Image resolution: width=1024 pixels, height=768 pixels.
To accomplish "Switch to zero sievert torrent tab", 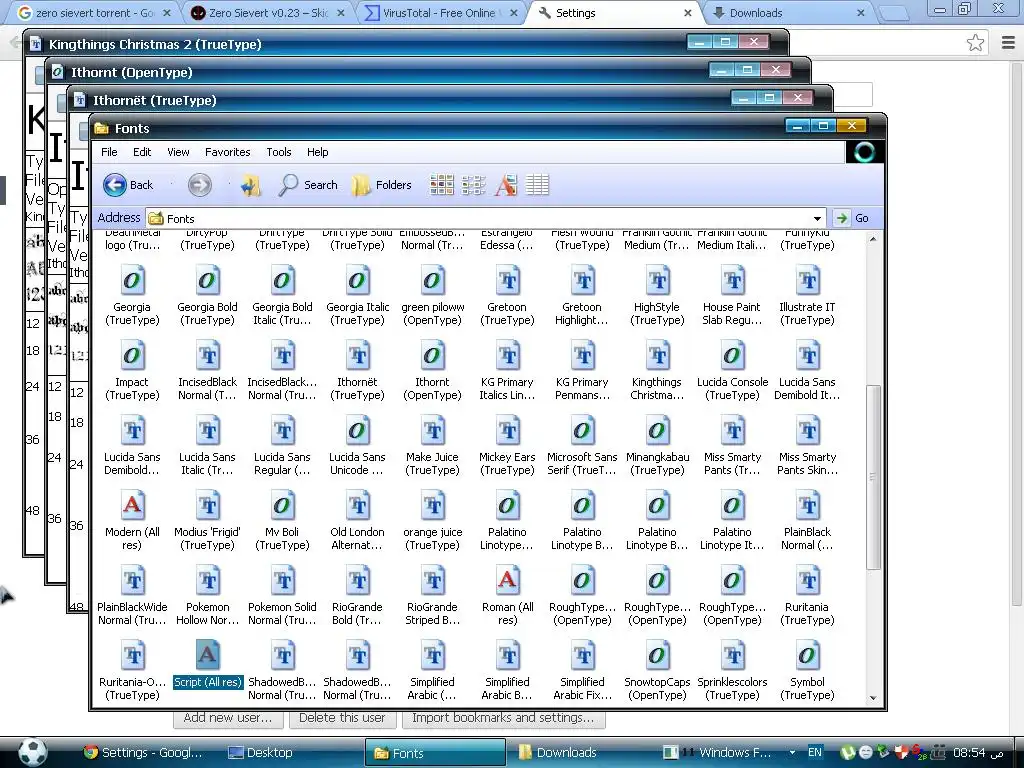I will pos(93,12).
